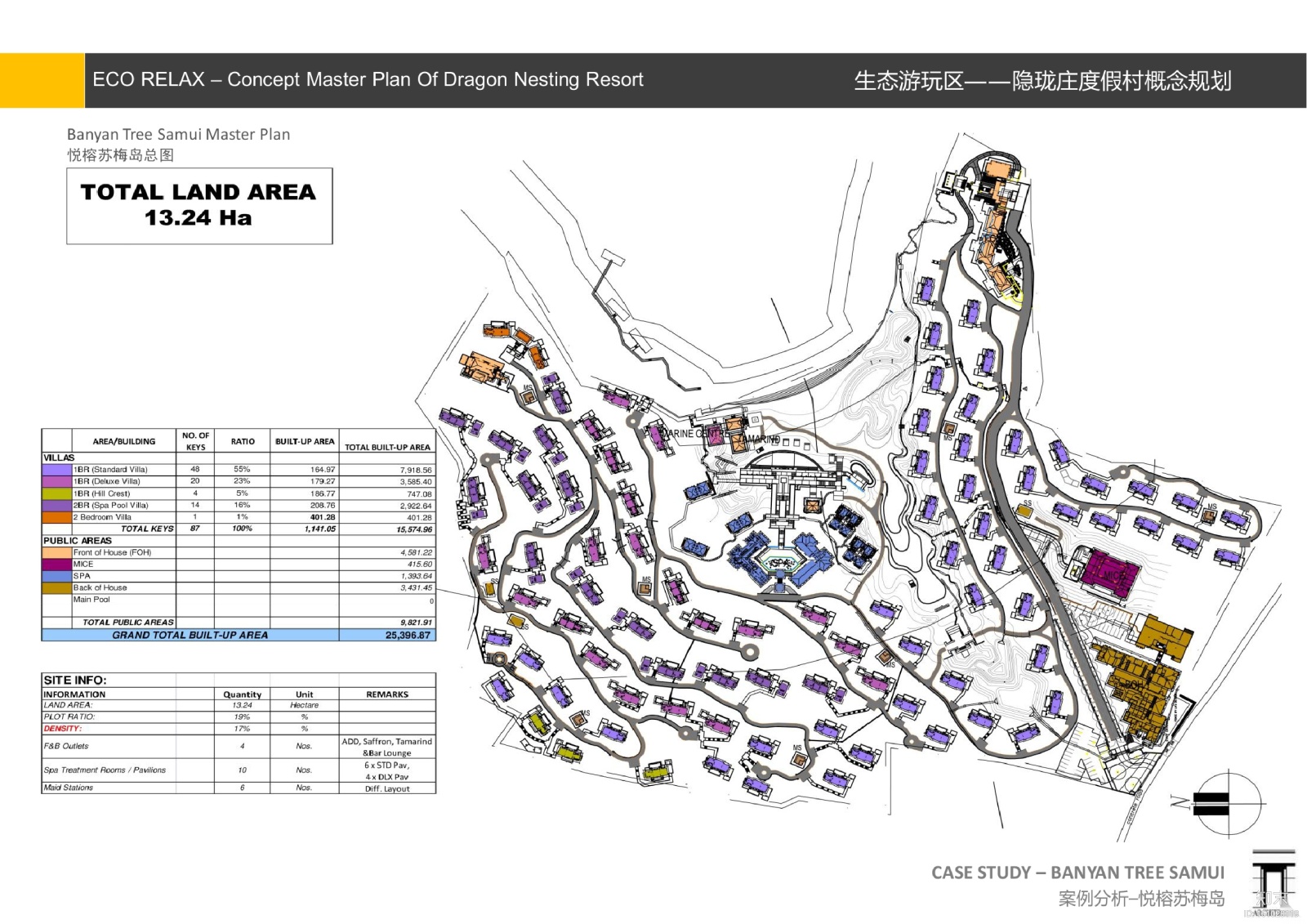The image size is (1307, 924).
Task: Click the logo beside the case study caption
Action: point(1274,882)
